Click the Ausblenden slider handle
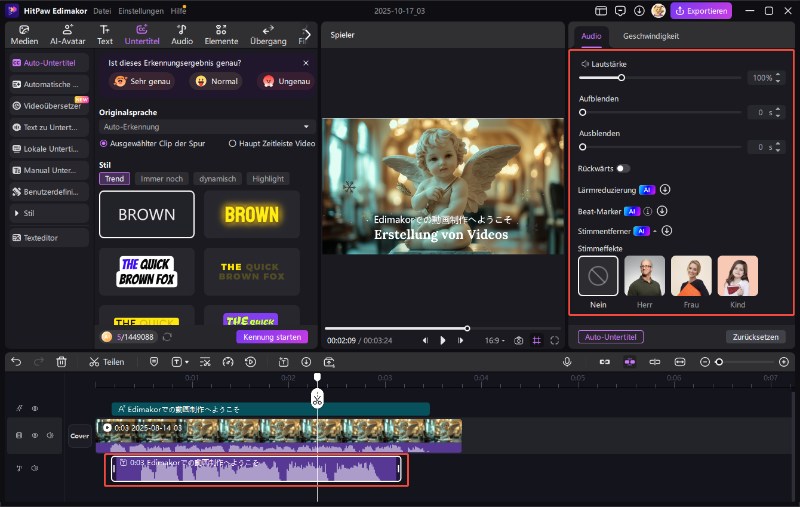 pos(583,147)
